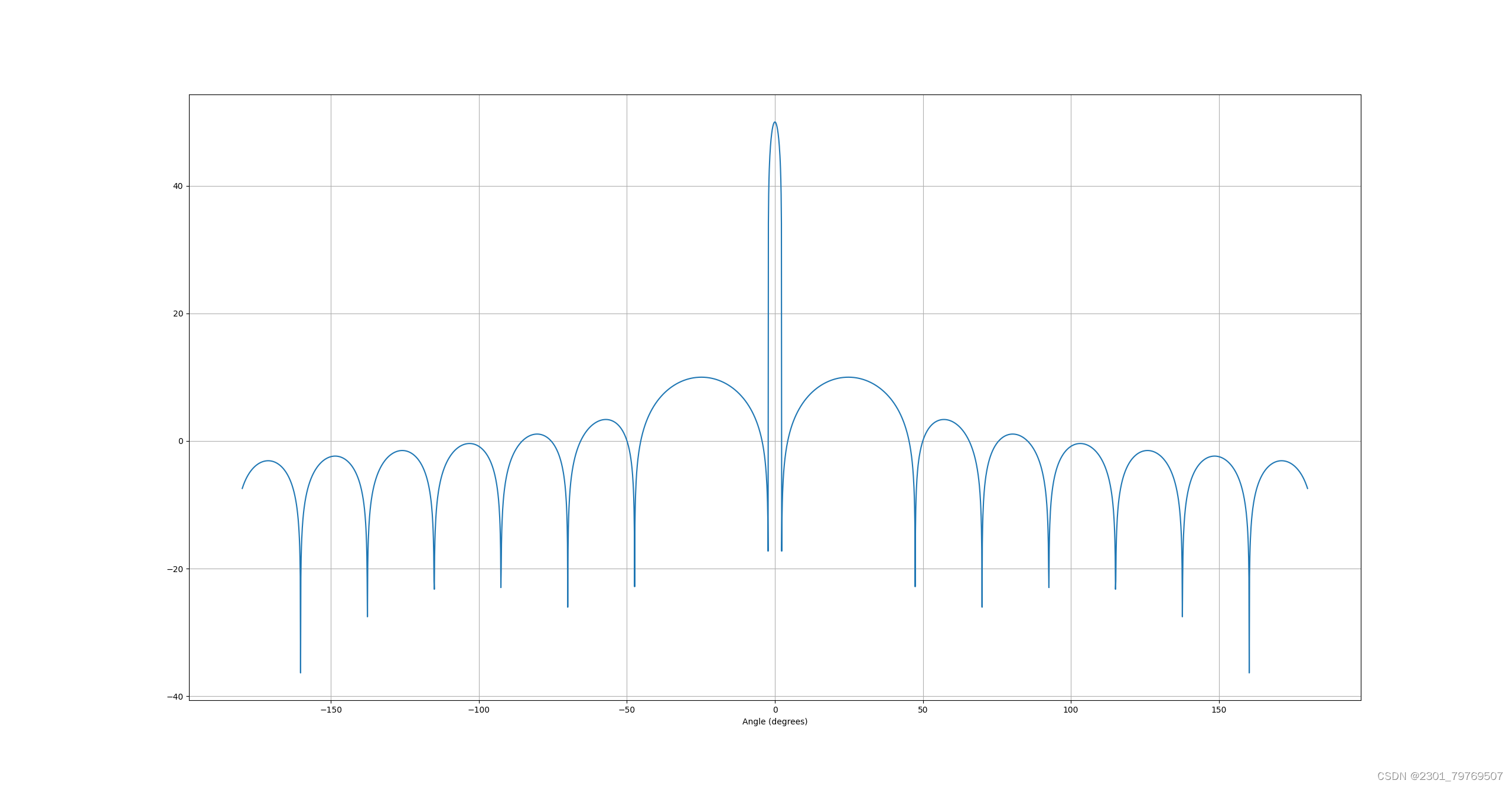Viewport: 1512px width, 787px height.
Task: Click the -40 y-axis tick label
Action: point(175,697)
